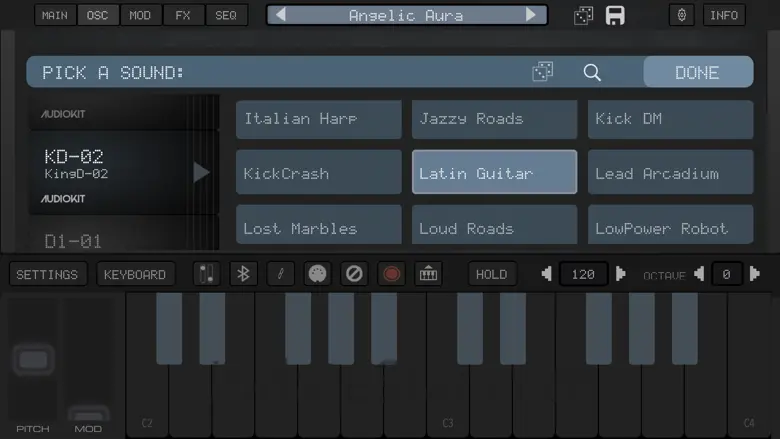
Task: Pick the Loud Roads sound
Action: pyautogui.click(x=494, y=225)
